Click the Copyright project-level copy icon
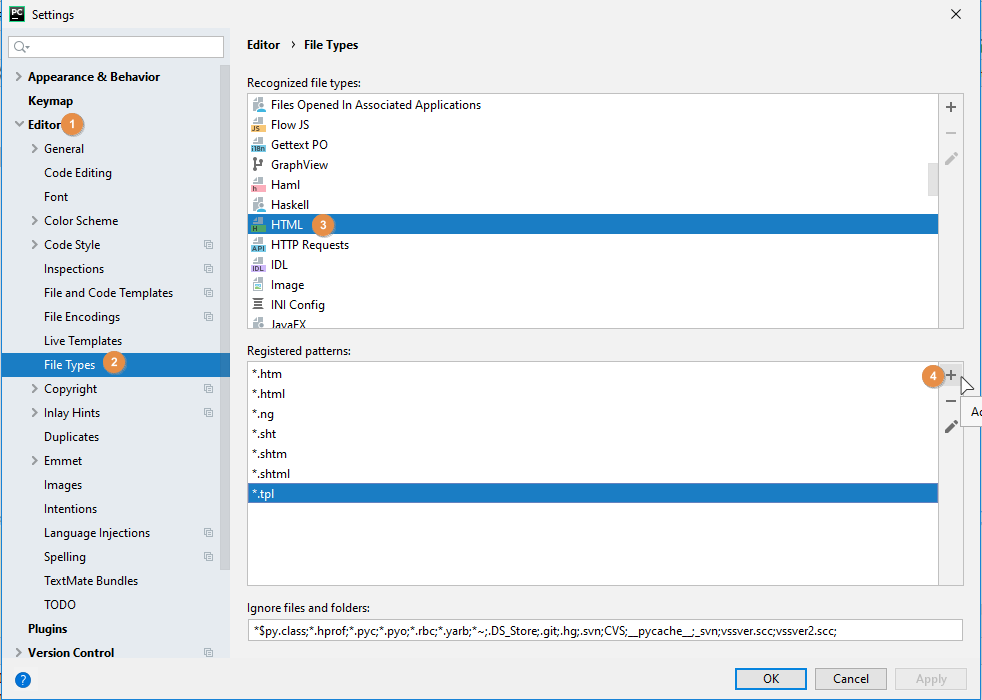The height and width of the screenshot is (700, 982). point(209,389)
